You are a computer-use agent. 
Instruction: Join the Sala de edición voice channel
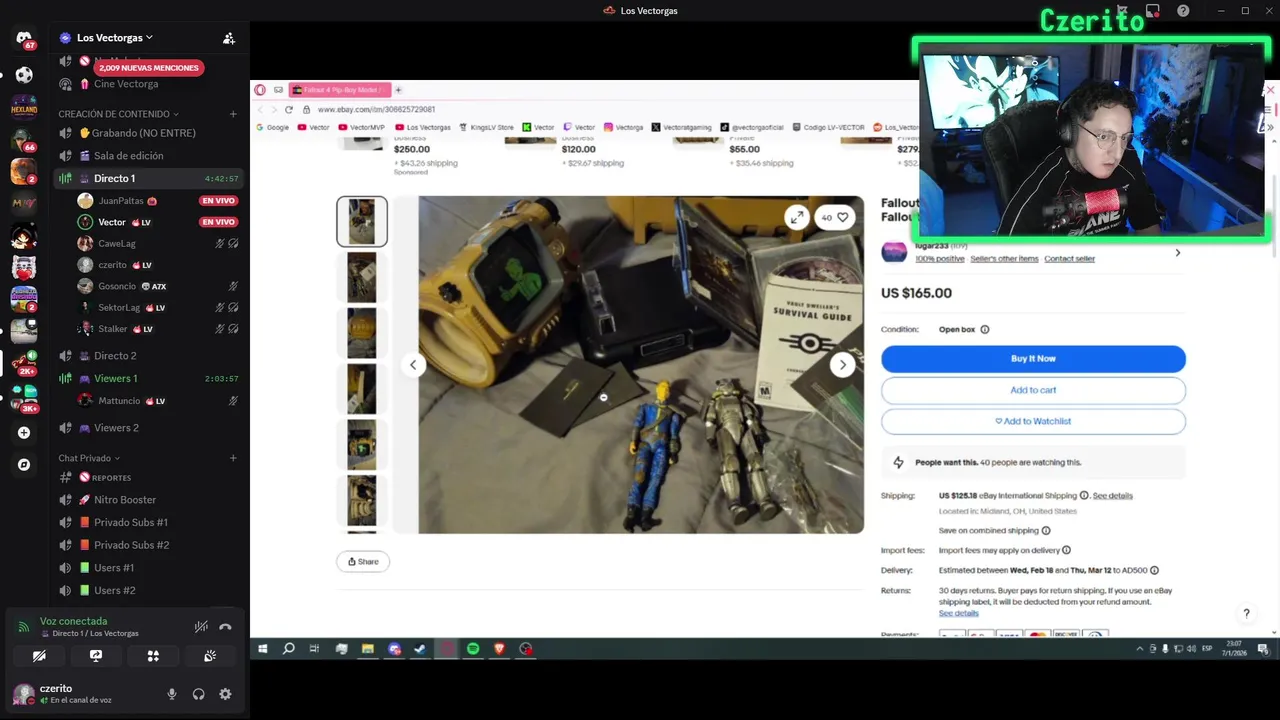tap(148, 156)
